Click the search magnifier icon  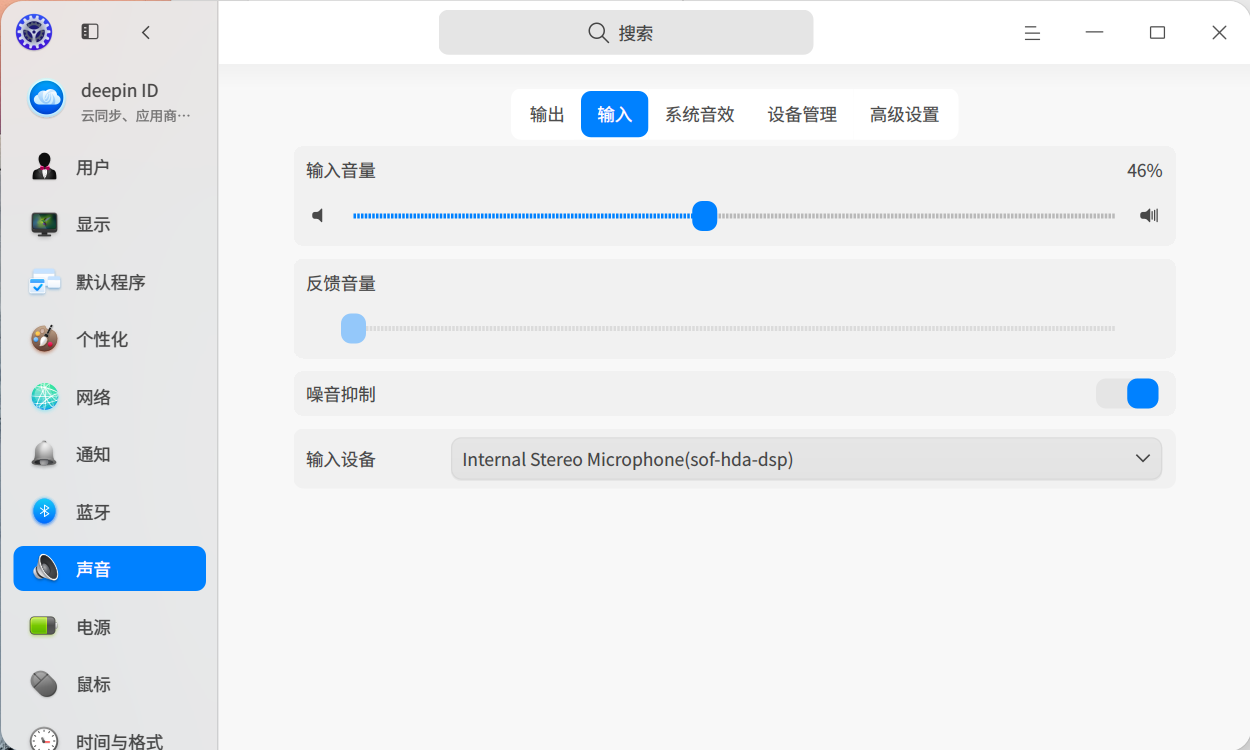point(598,33)
